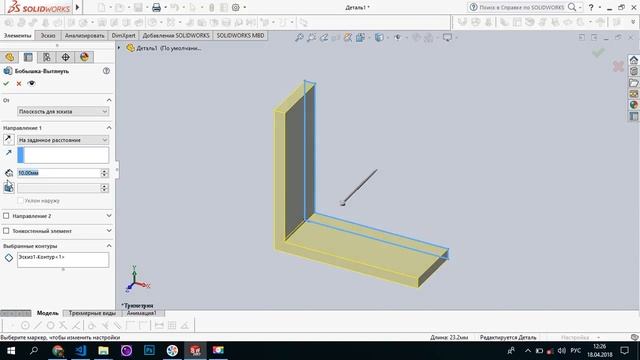This screenshot has height=360, width=640.
Task: Switch to the Эскиз tab
Action: tap(48, 36)
